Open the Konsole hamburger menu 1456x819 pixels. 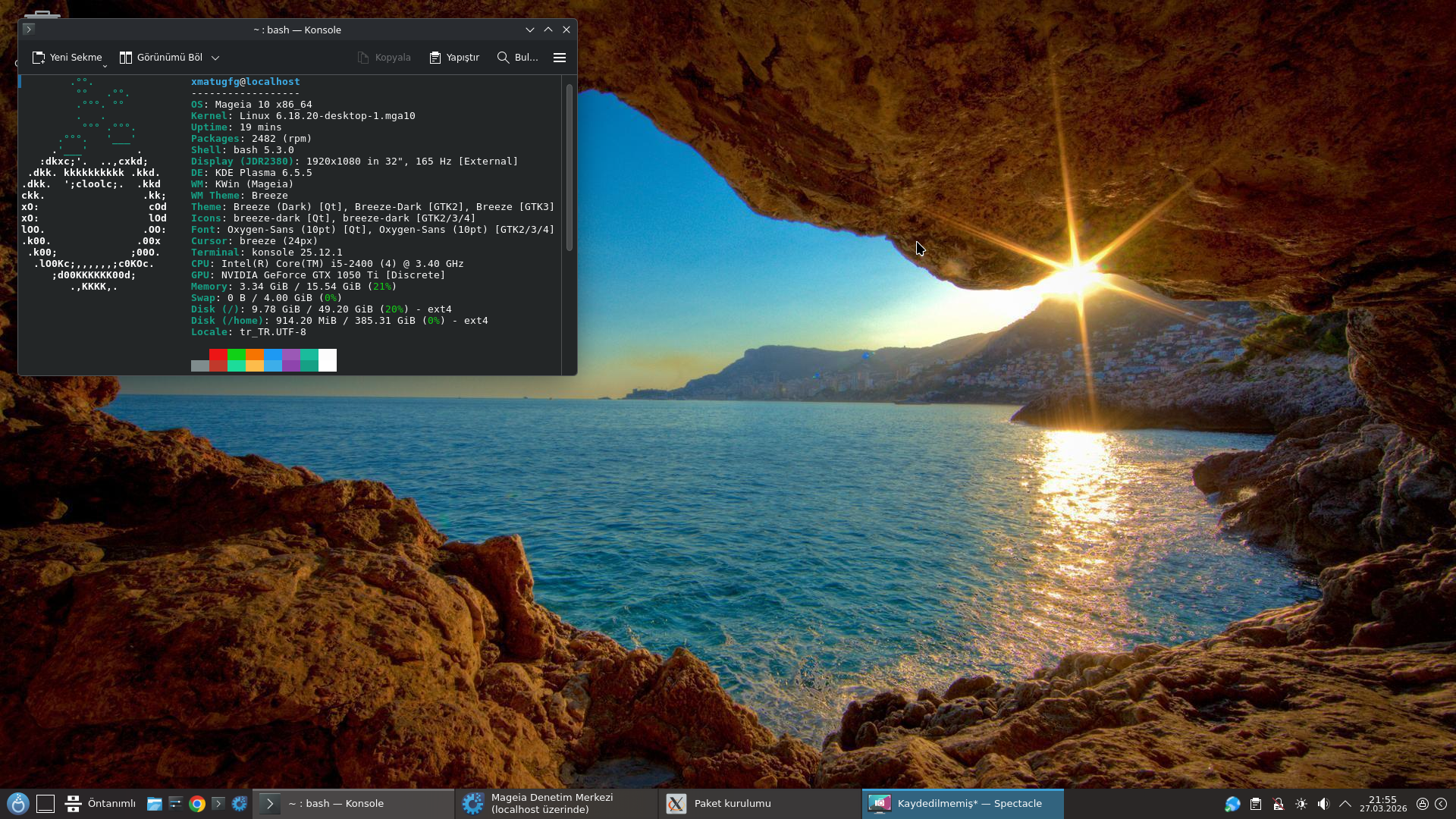(x=560, y=58)
